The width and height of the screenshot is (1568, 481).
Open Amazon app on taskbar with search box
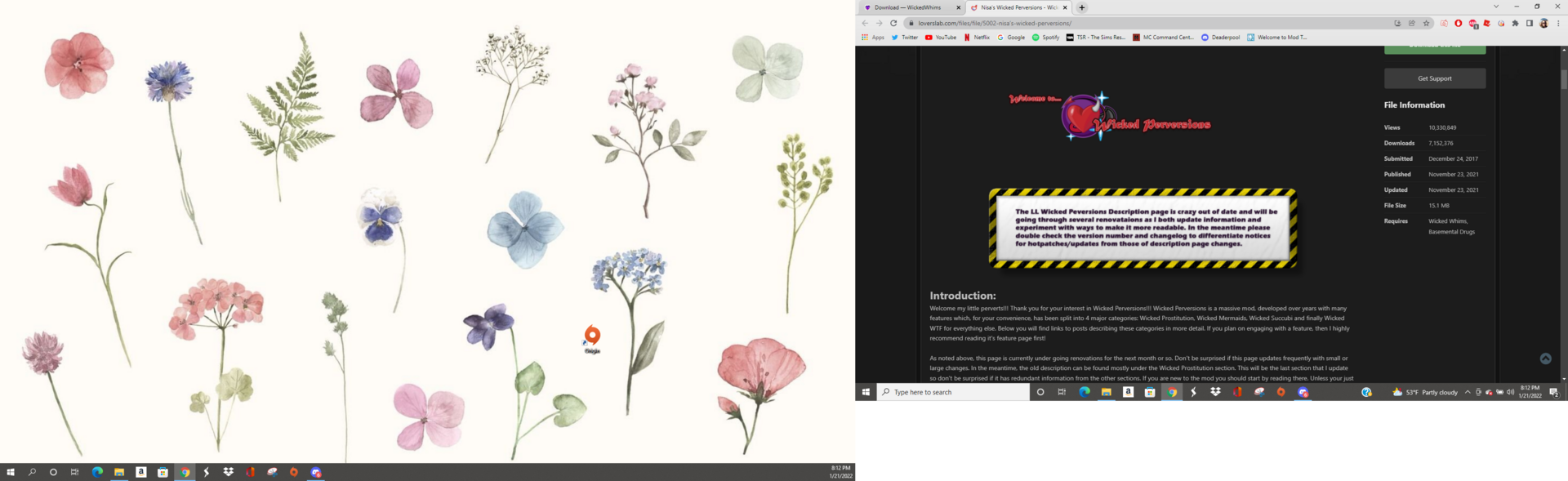[1128, 392]
